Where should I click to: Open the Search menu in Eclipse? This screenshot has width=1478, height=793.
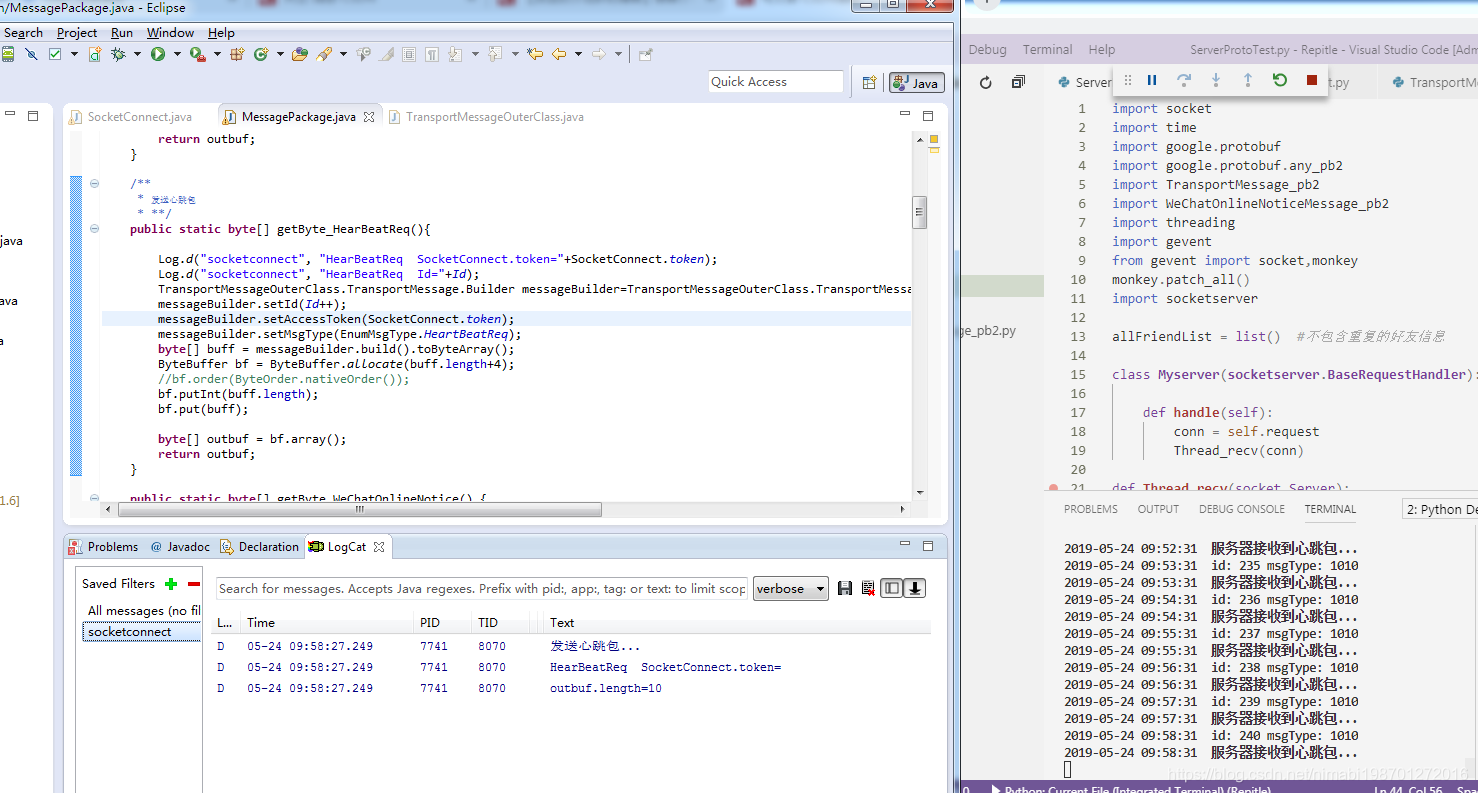tap(23, 33)
